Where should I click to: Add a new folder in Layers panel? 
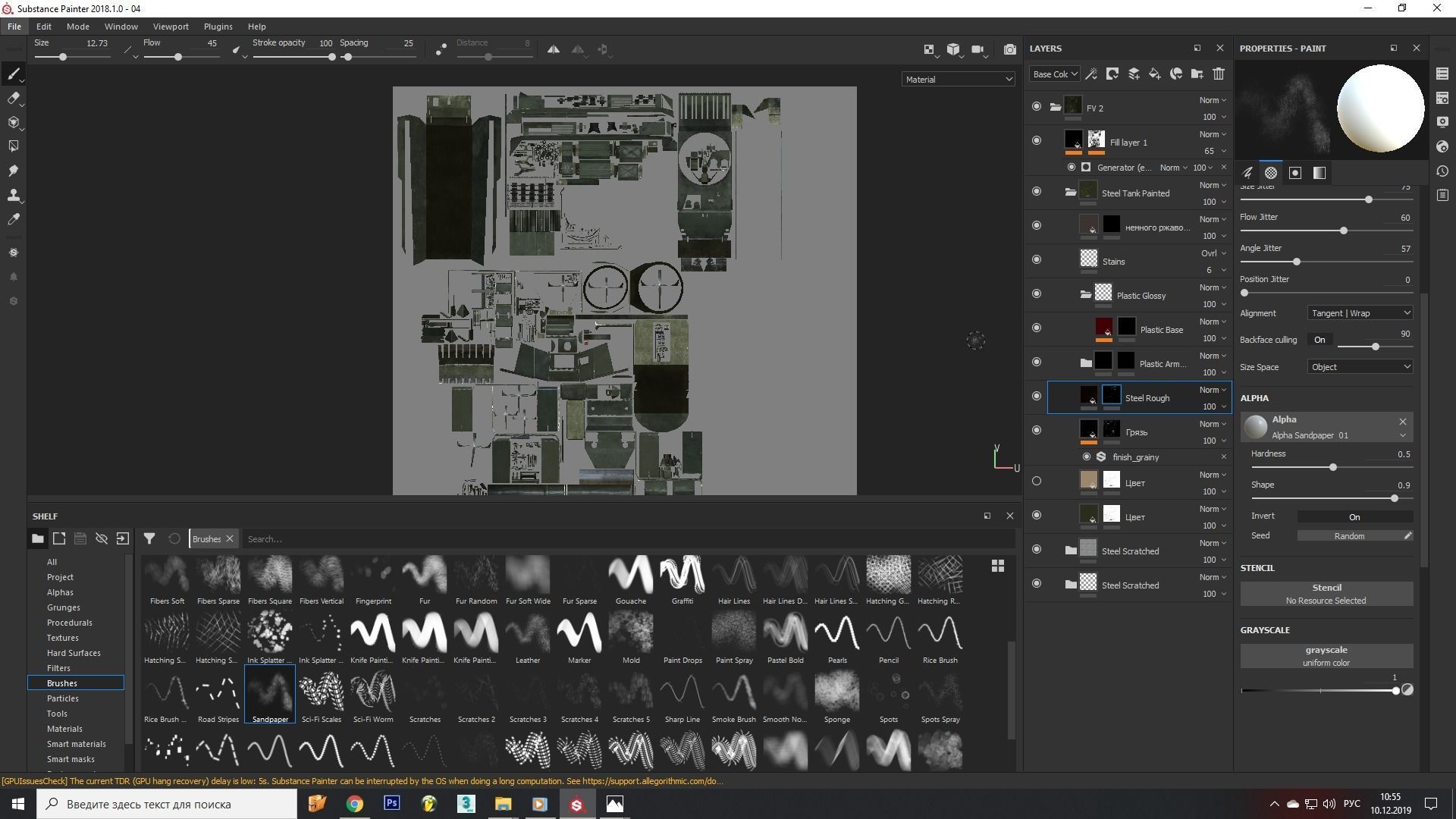(1197, 74)
